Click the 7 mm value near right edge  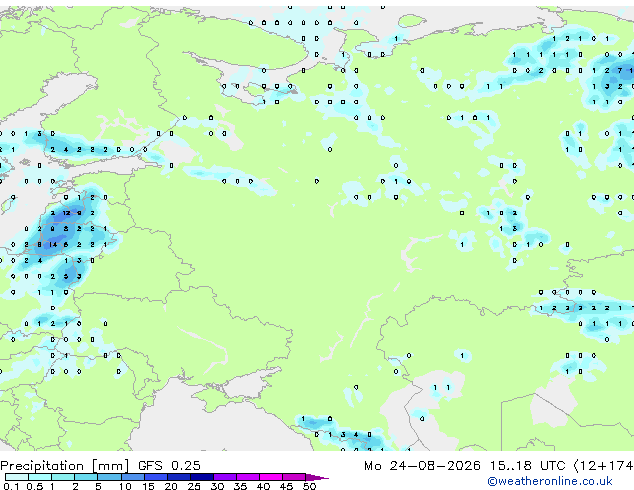pos(620,70)
